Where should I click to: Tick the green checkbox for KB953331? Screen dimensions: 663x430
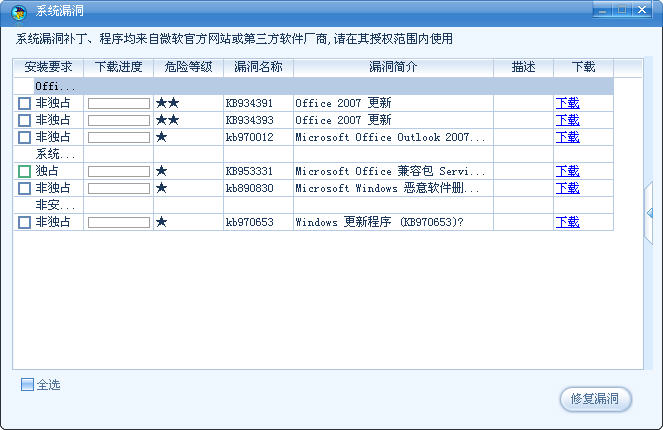(x=25, y=171)
